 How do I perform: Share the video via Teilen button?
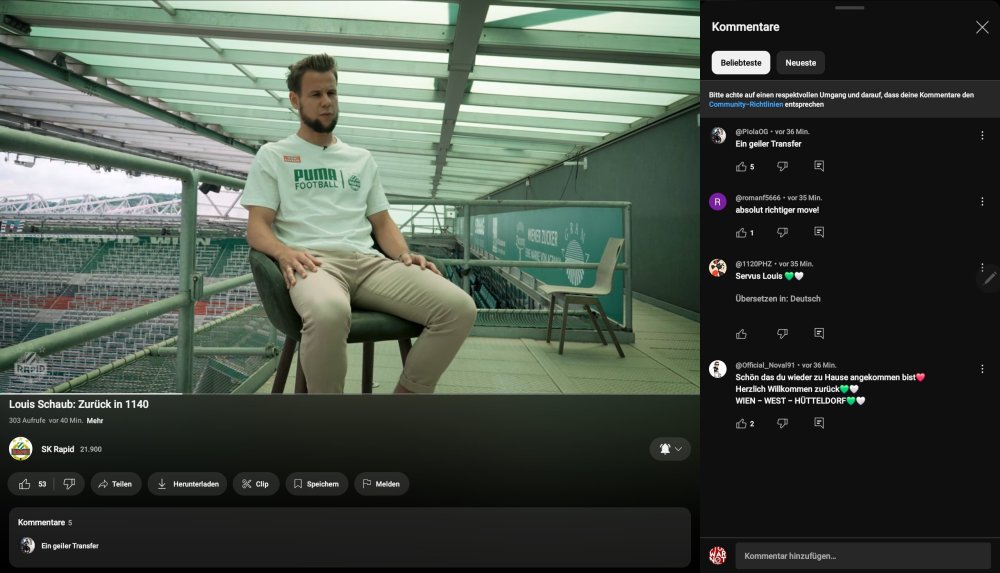coord(115,484)
